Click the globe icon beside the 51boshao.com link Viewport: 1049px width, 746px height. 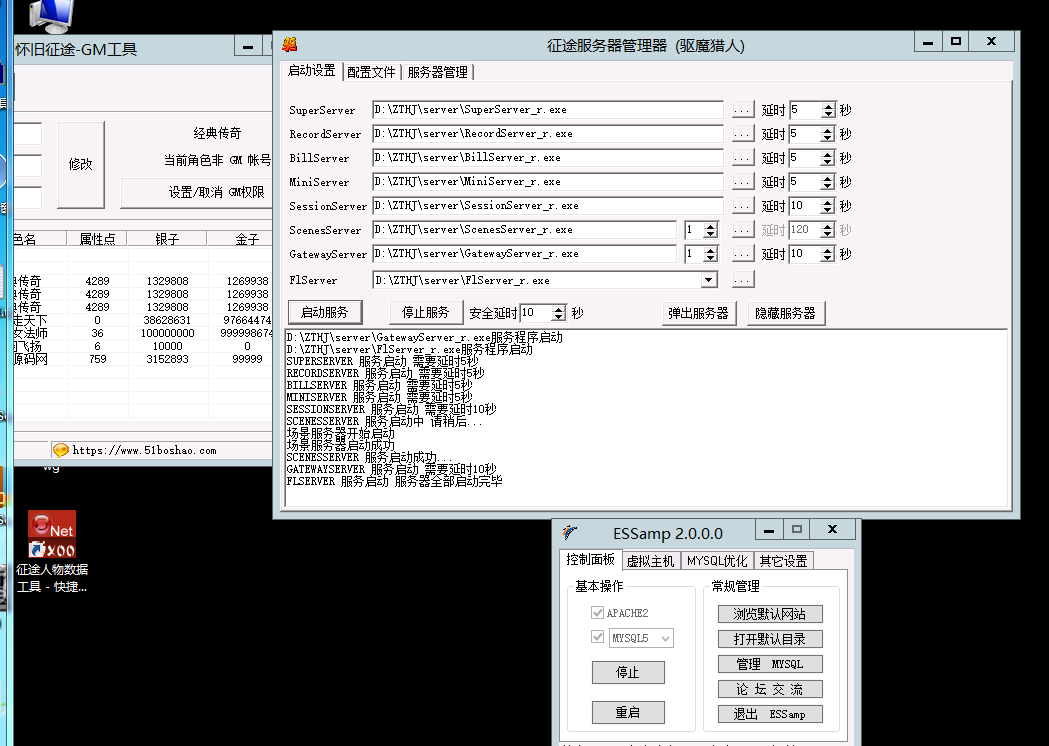click(x=60, y=449)
